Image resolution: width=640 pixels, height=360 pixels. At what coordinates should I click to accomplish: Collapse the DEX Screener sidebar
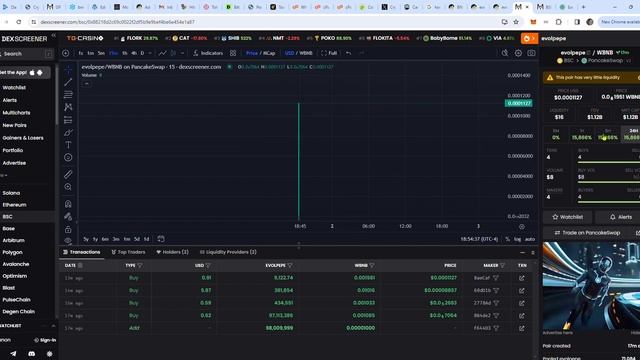[x=53, y=36]
